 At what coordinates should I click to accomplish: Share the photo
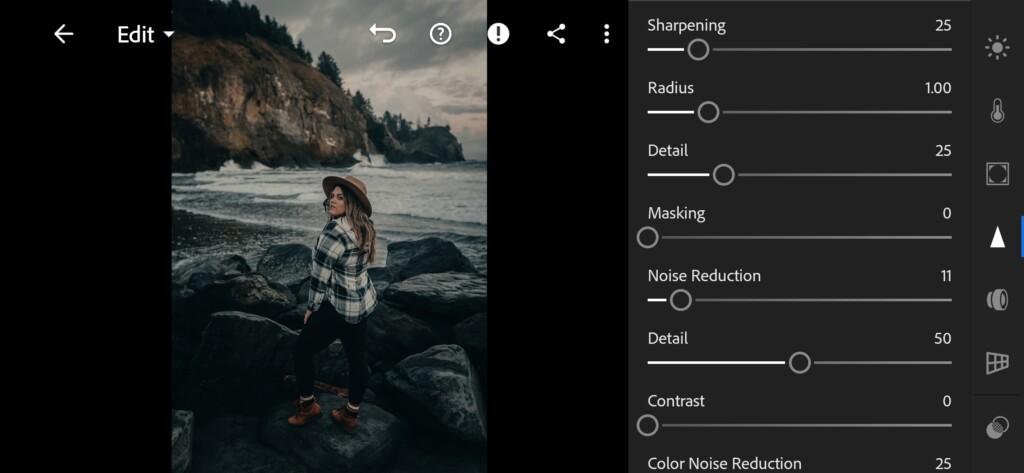pos(556,34)
